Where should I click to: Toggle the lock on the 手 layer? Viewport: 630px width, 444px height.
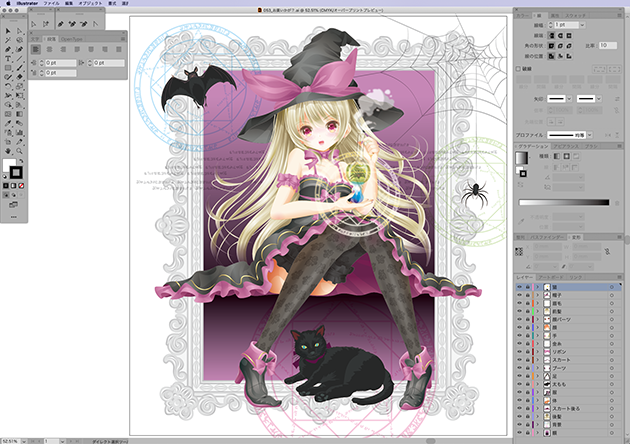coord(527,336)
